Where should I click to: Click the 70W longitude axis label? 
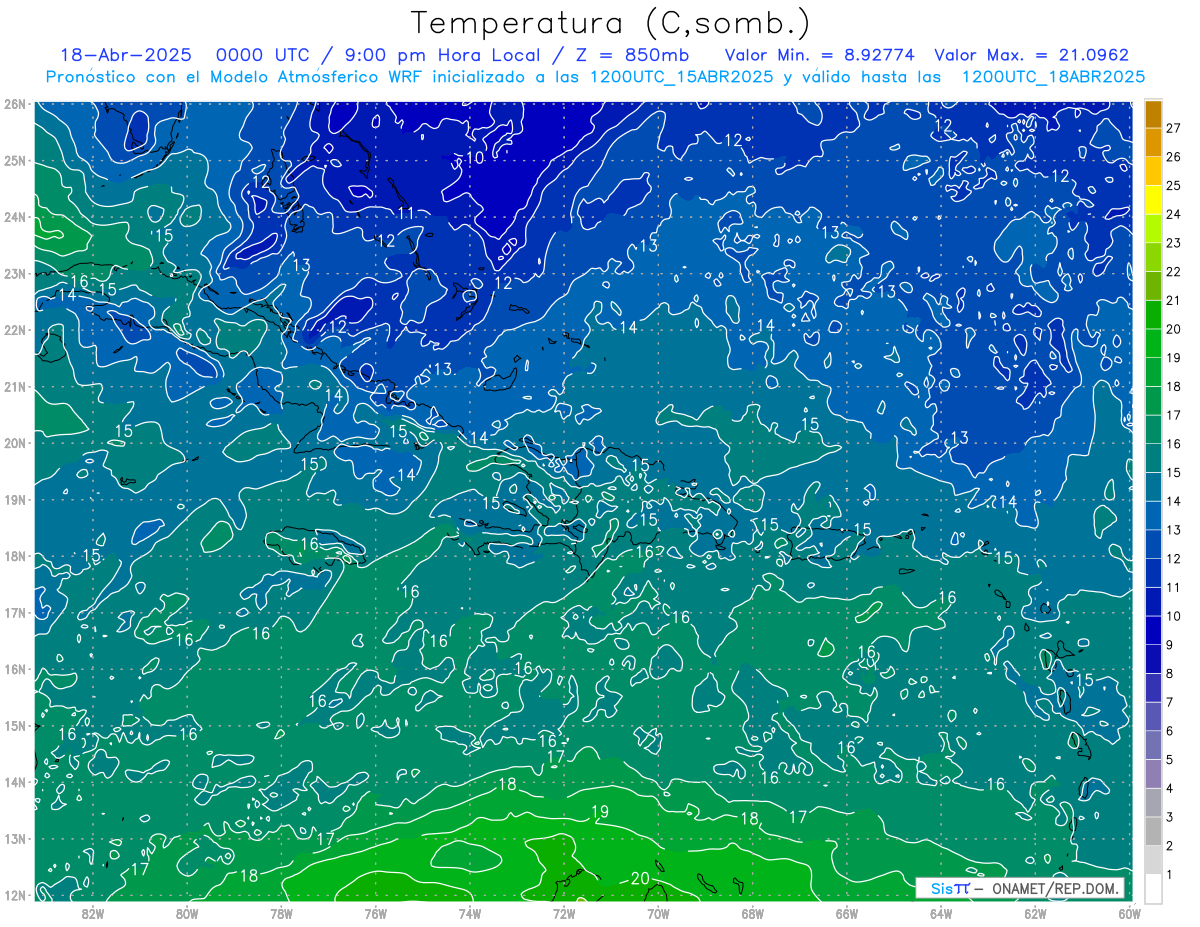coord(658,914)
